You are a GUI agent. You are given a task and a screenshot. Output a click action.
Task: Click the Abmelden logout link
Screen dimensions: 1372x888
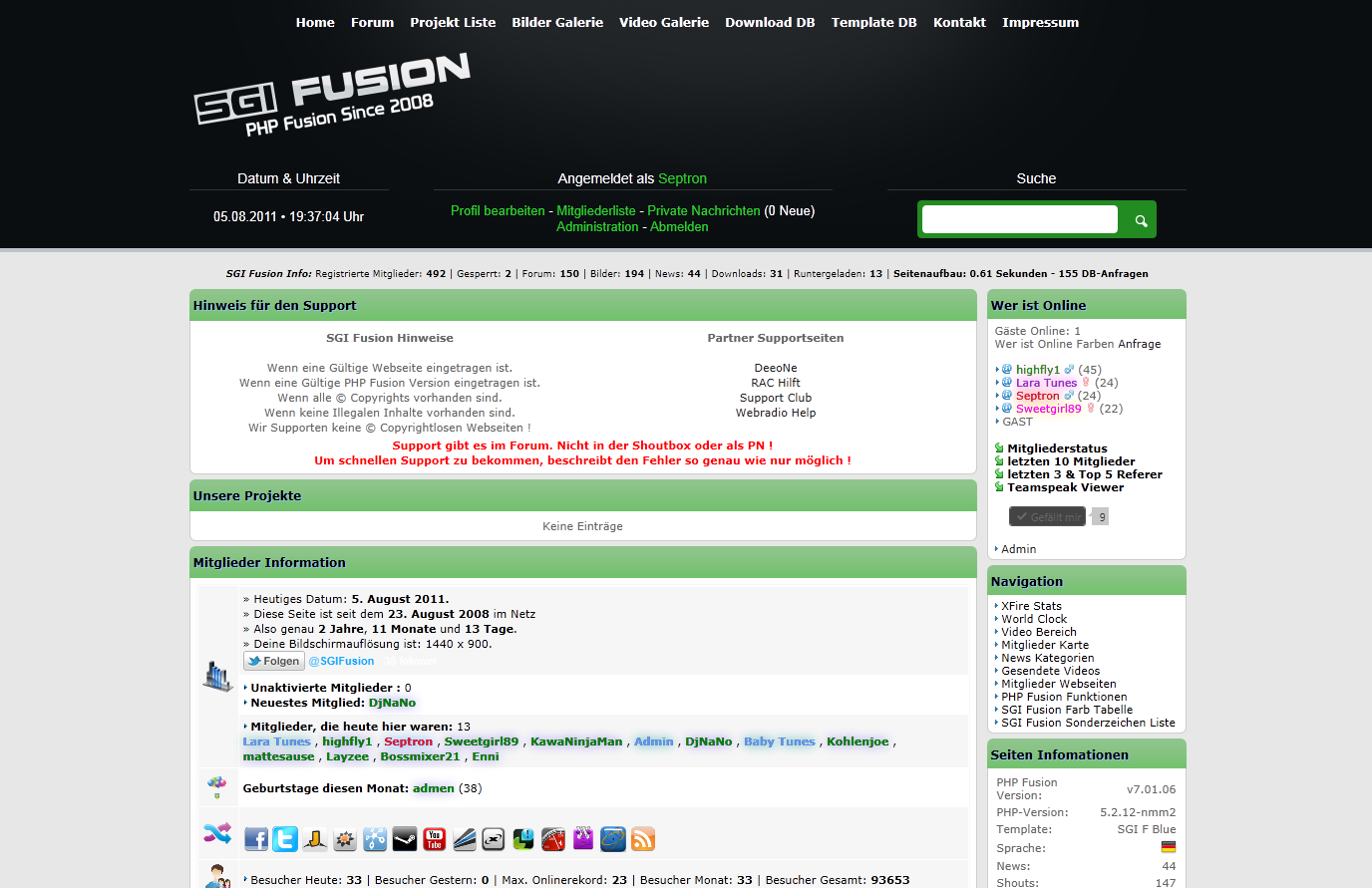pos(679,226)
